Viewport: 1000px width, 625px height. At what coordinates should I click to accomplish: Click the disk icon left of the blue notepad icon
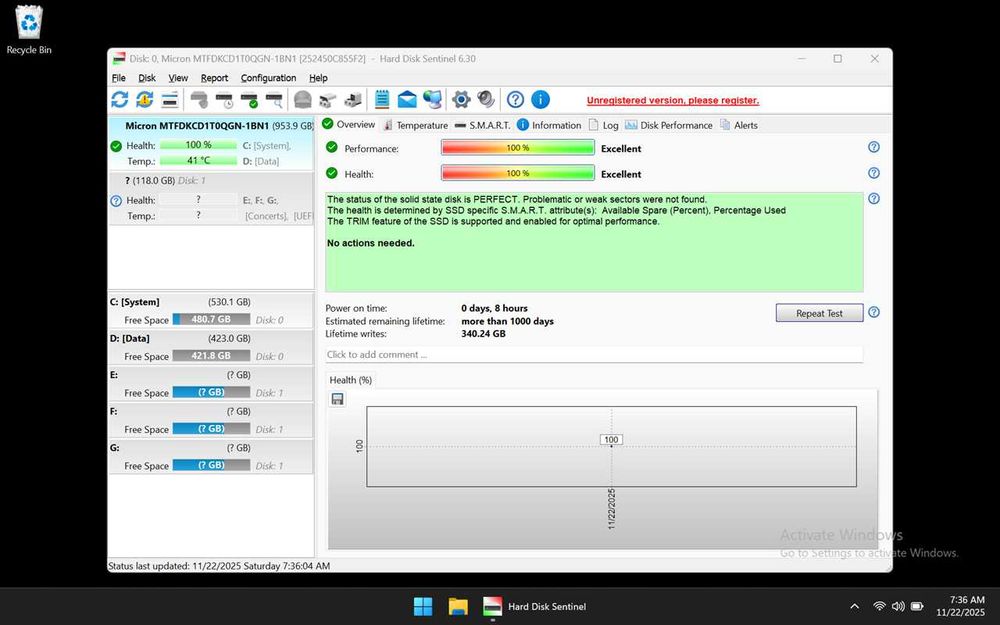point(353,99)
